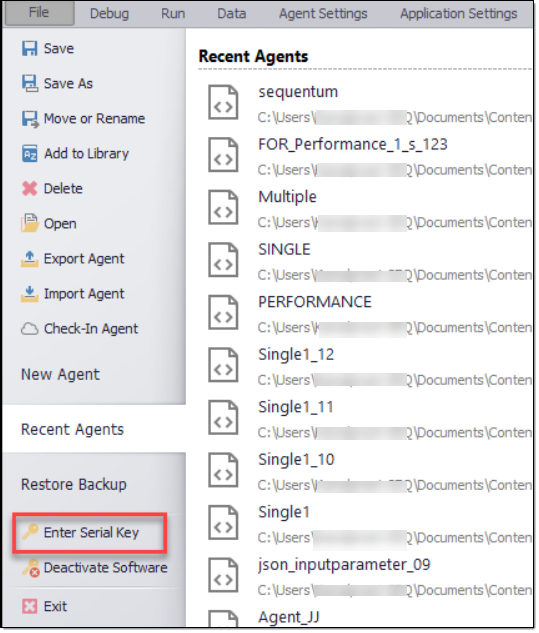Open the Debug menu tab

pos(109,14)
